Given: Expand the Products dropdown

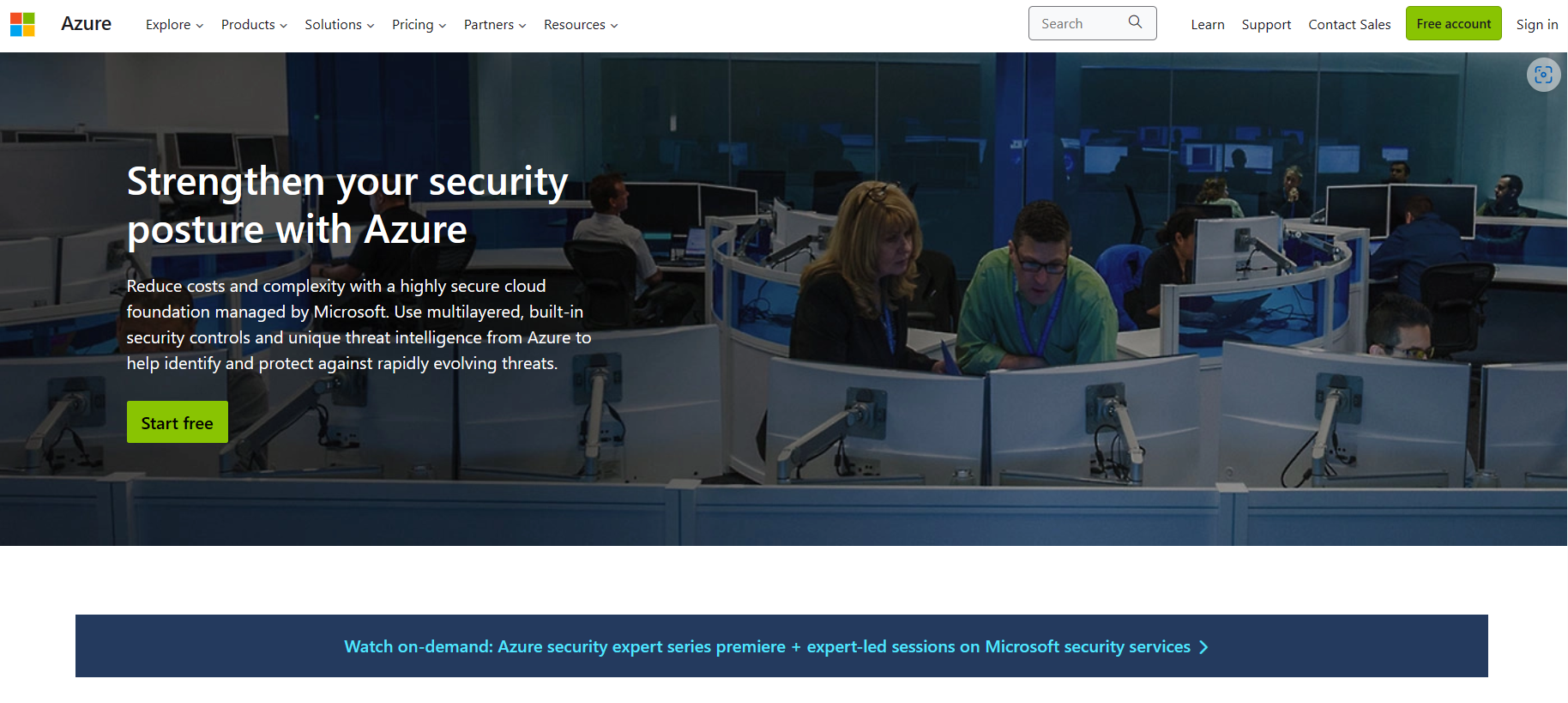Looking at the screenshot, I should 254,25.
